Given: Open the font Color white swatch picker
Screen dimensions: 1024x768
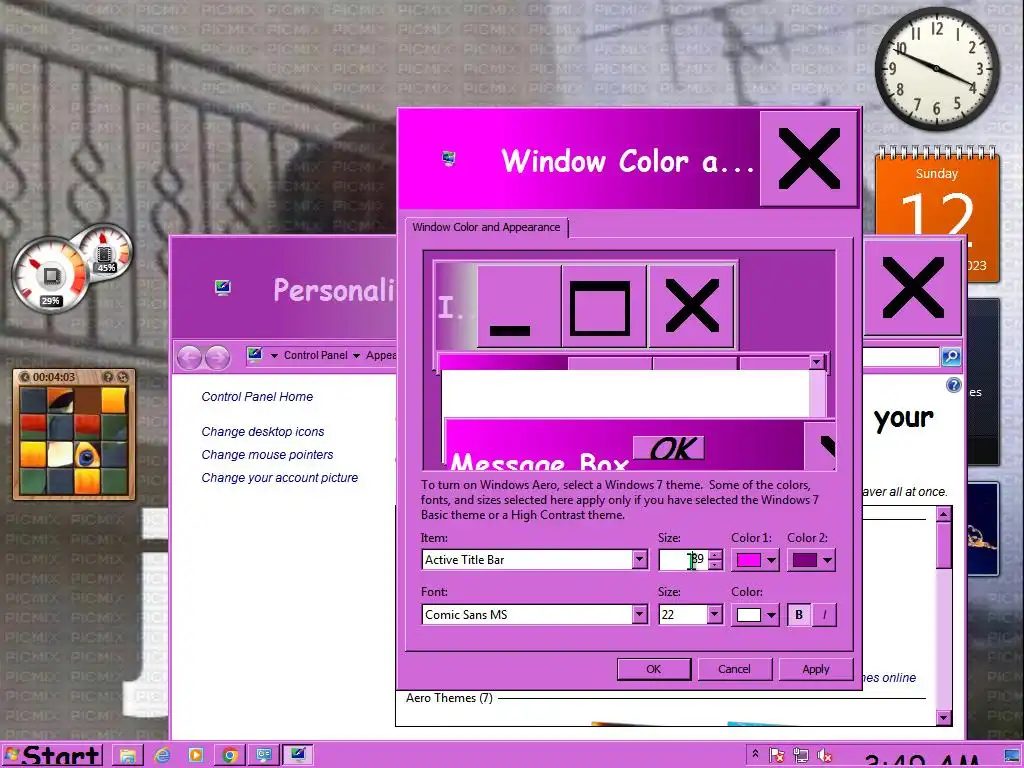Looking at the screenshot, I should [x=755, y=615].
